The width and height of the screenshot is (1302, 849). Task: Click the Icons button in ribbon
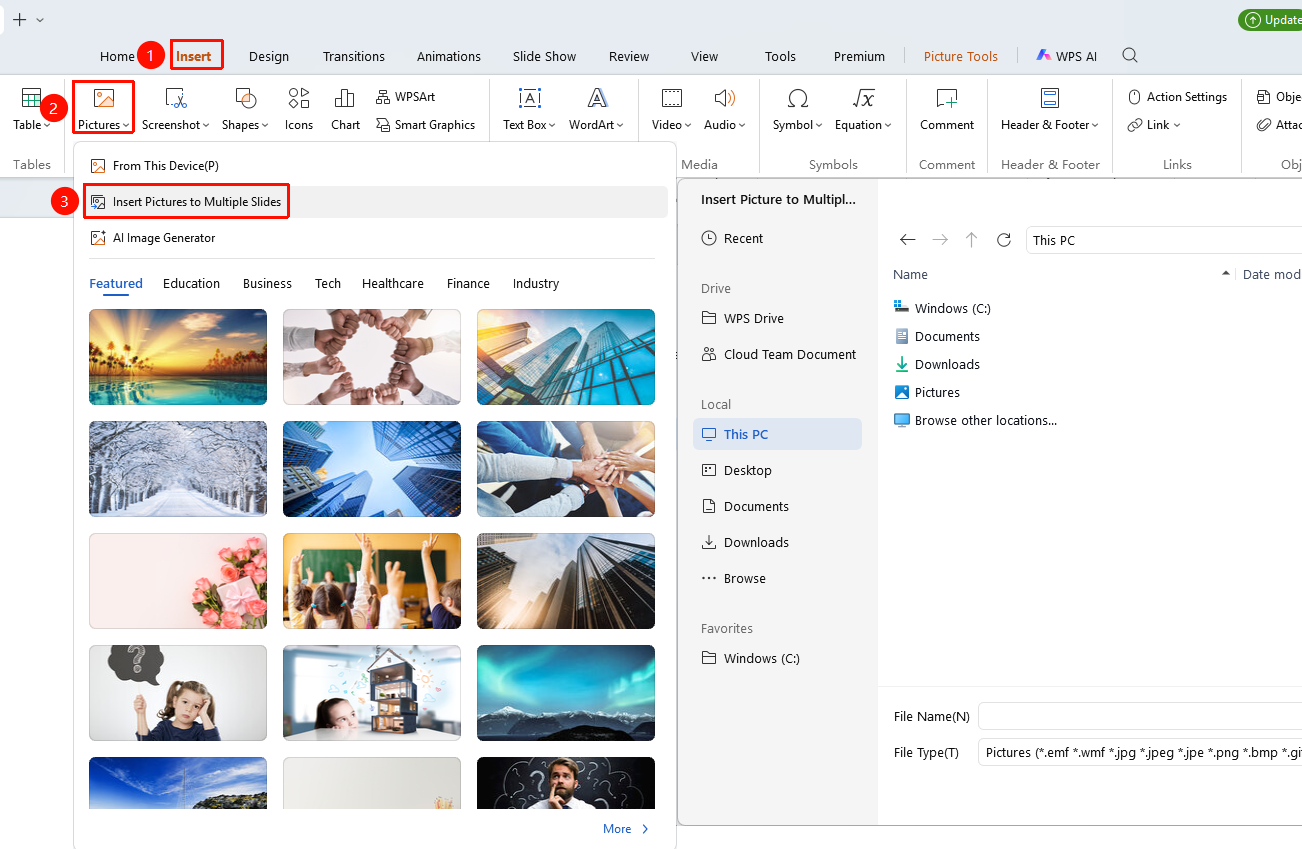299,109
